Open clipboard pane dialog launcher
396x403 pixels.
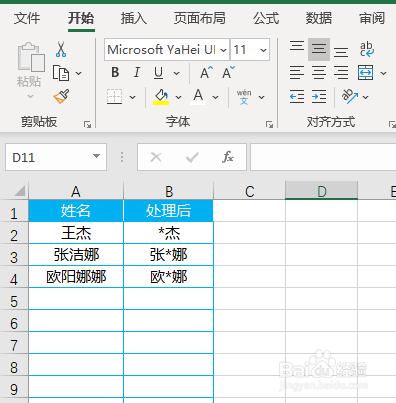click(88, 125)
